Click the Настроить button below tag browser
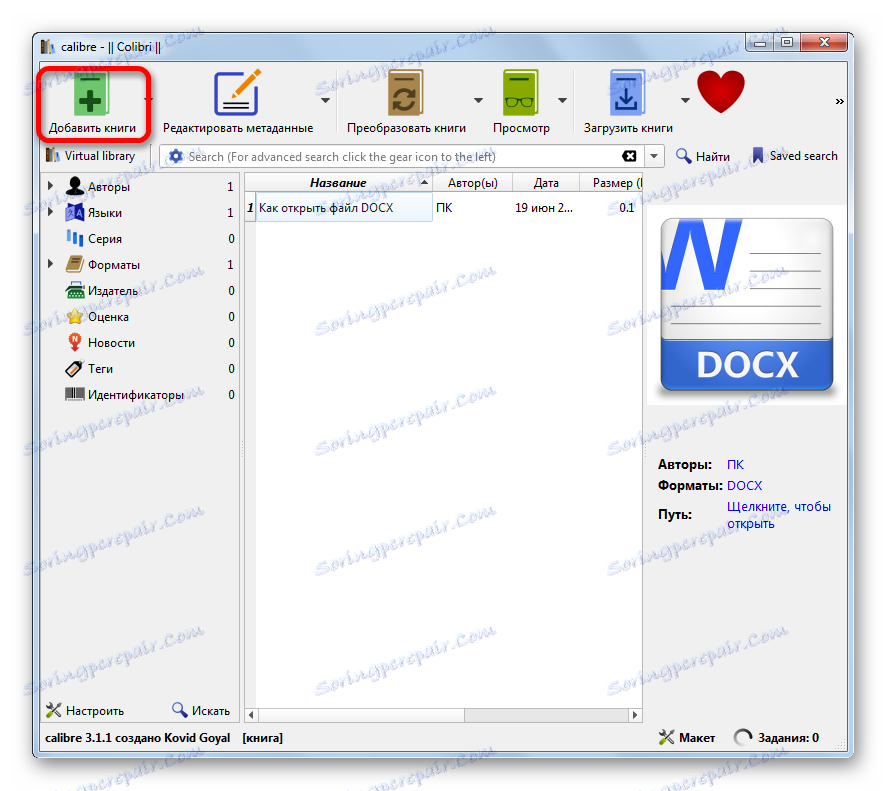The width and height of the screenshot is (887, 791). click(x=85, y=711)
